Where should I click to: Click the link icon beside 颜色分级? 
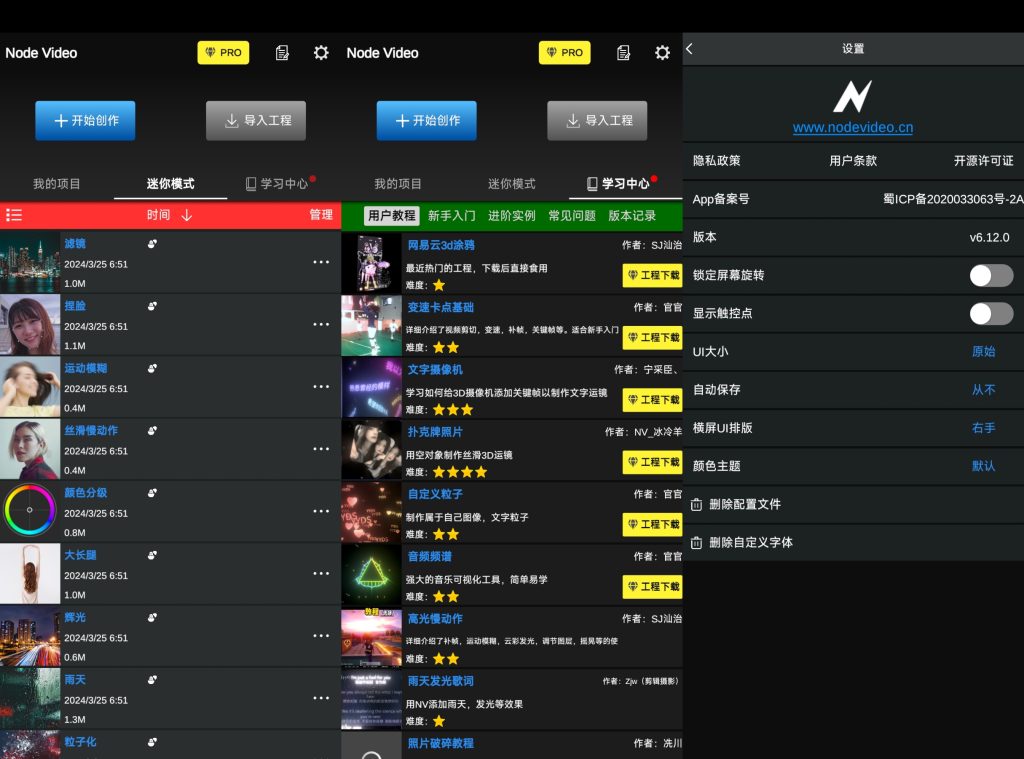click(152, 493)
